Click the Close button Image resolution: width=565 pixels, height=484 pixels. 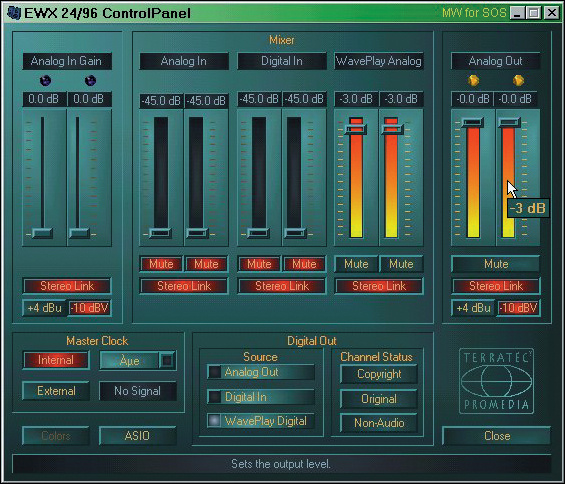pyautogui.click(x=497, y=436)
